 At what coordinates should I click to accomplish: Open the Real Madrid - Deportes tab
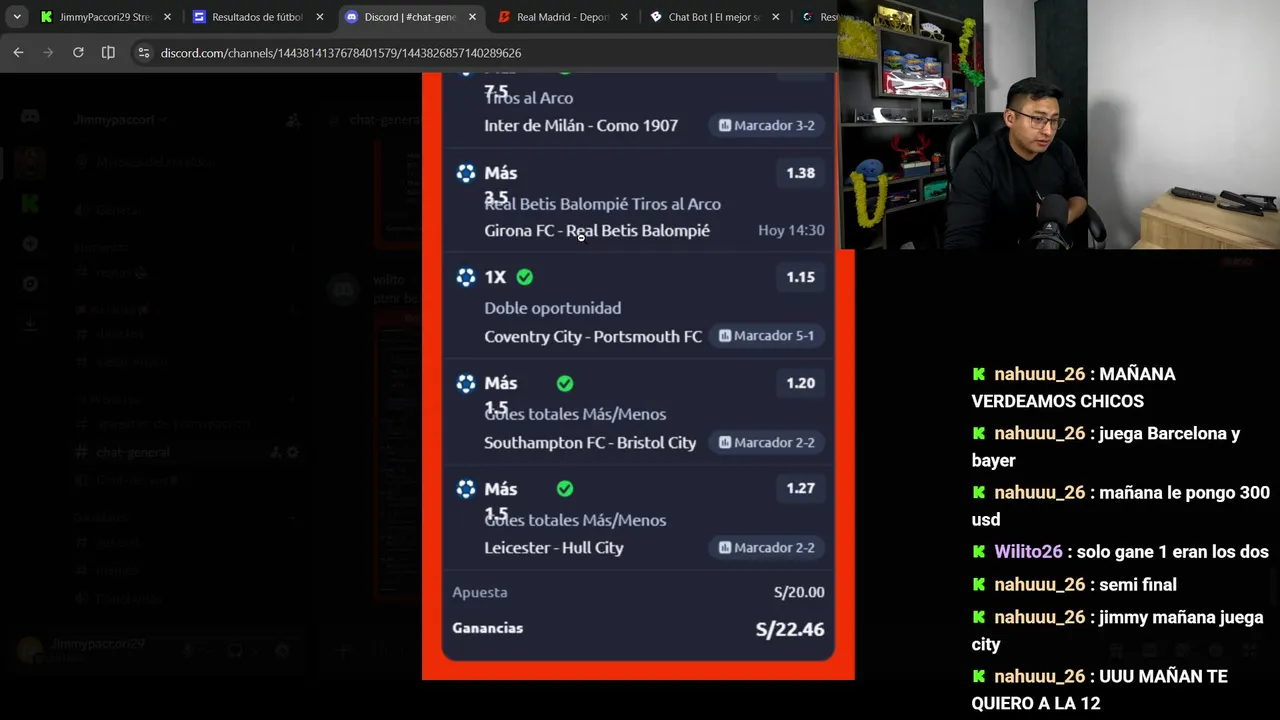pos(562,17)
